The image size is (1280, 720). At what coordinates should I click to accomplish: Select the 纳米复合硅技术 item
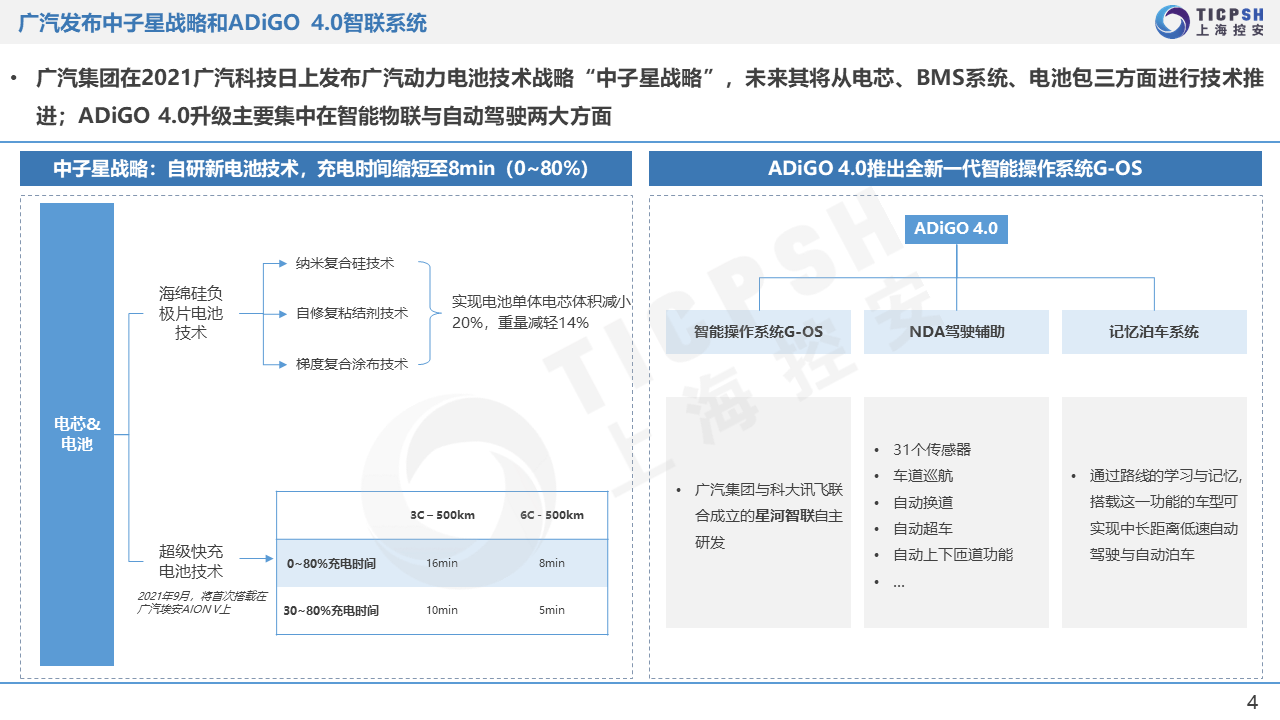click(345, 263)
